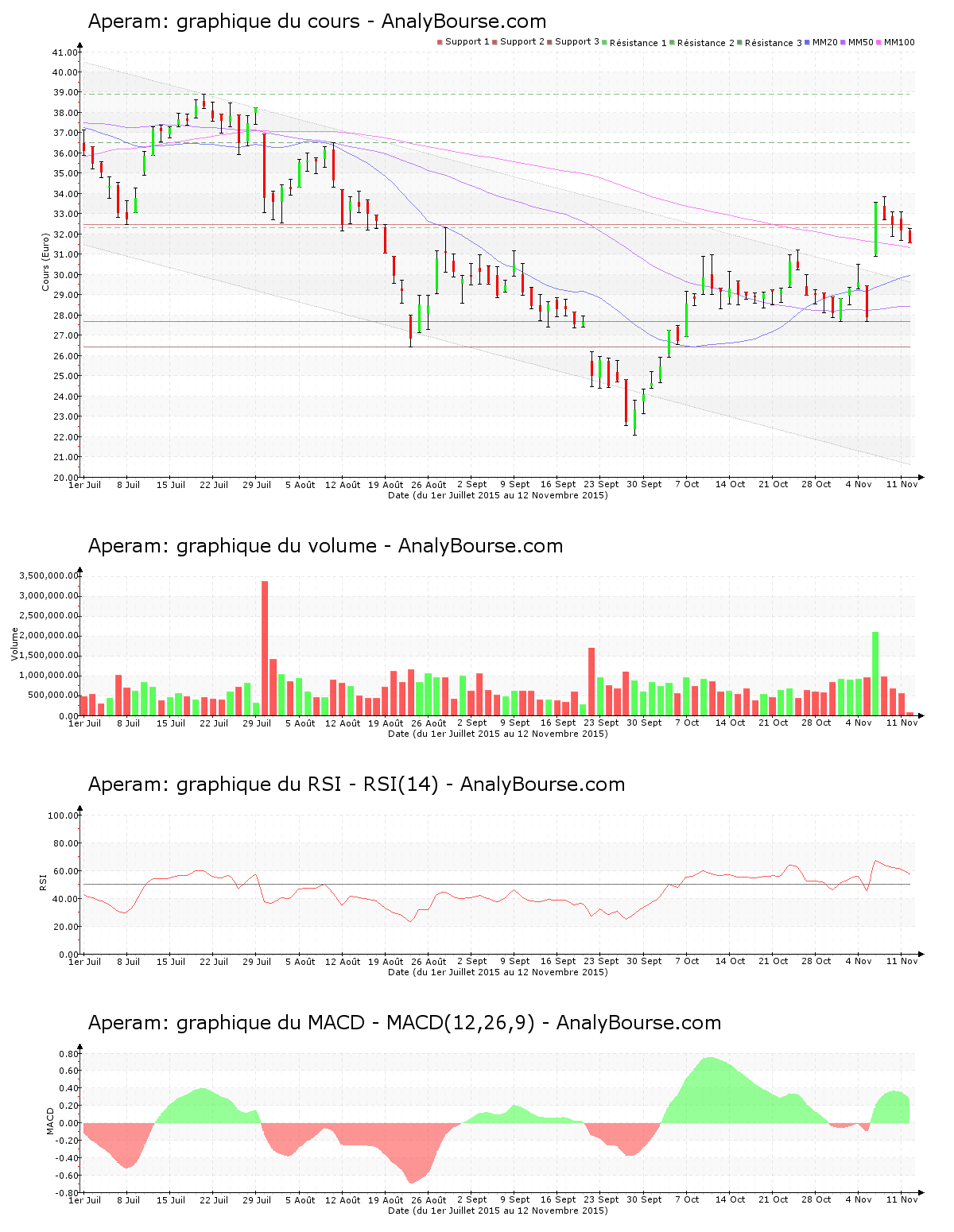Image resolution: width=954 pixels, height=1232 pixels.
Task: Click the 'graphique du volume' chart title
Action: [x=325, y=546]
